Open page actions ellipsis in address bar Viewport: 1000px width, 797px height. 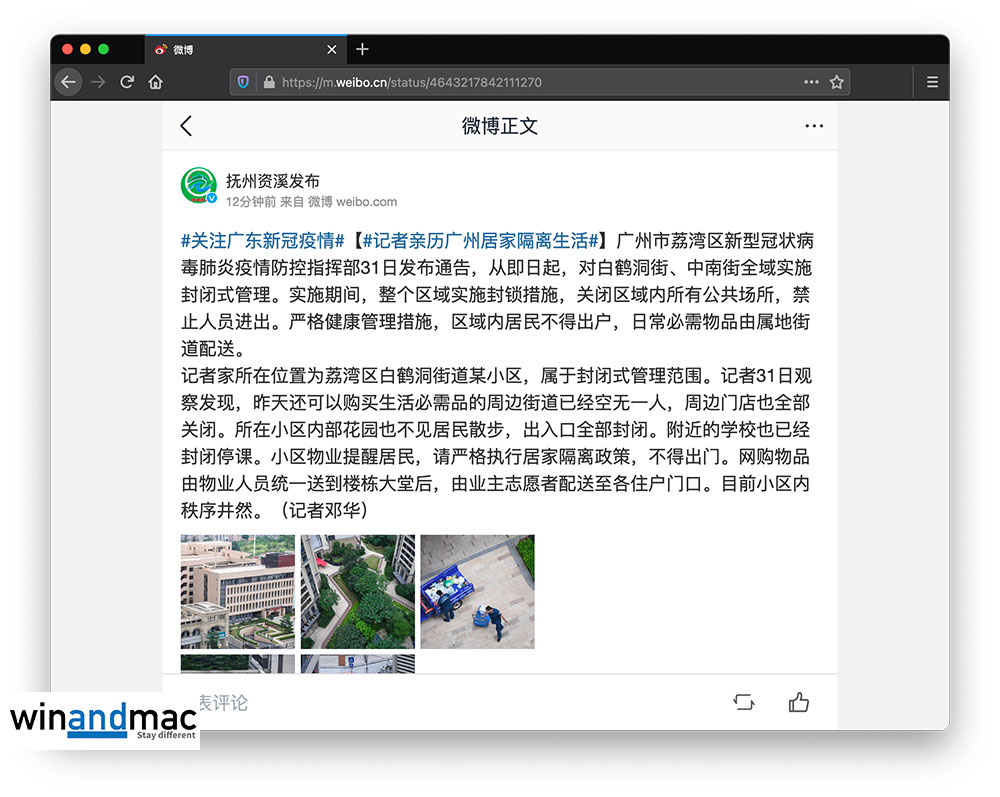click(811, 82)
